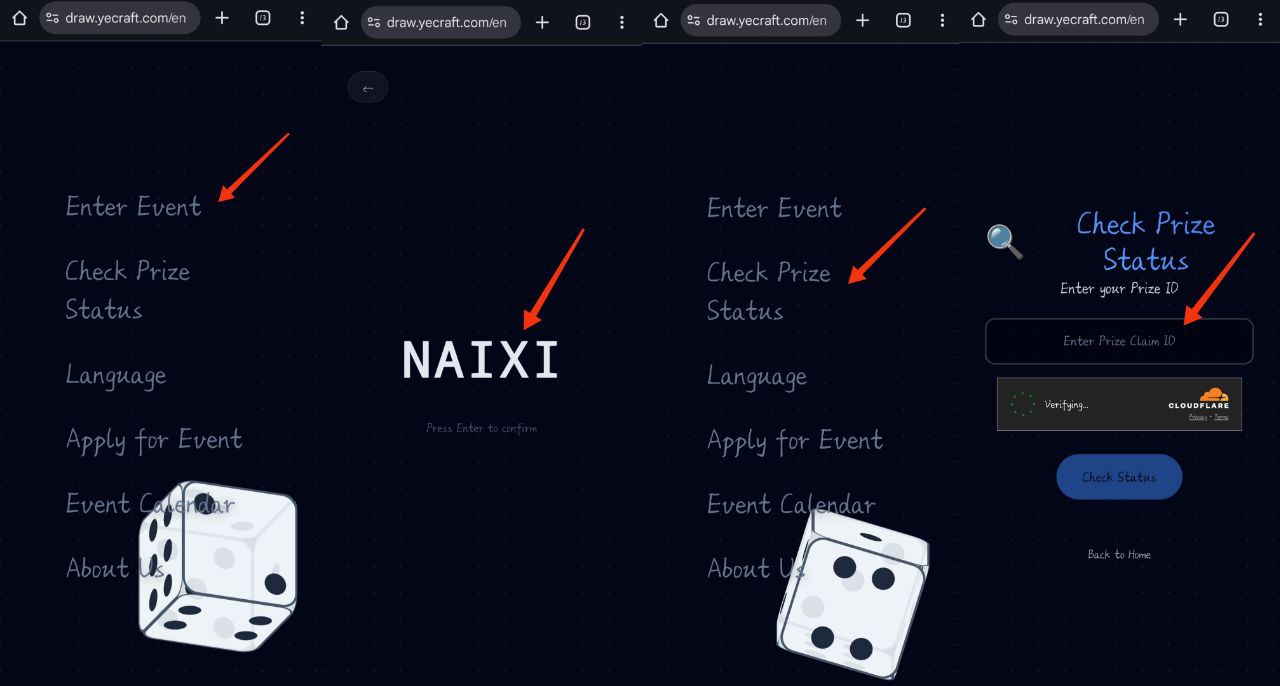1280x686 pixels.
Task: Click the browser home icon above the magnifying glass
Action: coord(979,19)
